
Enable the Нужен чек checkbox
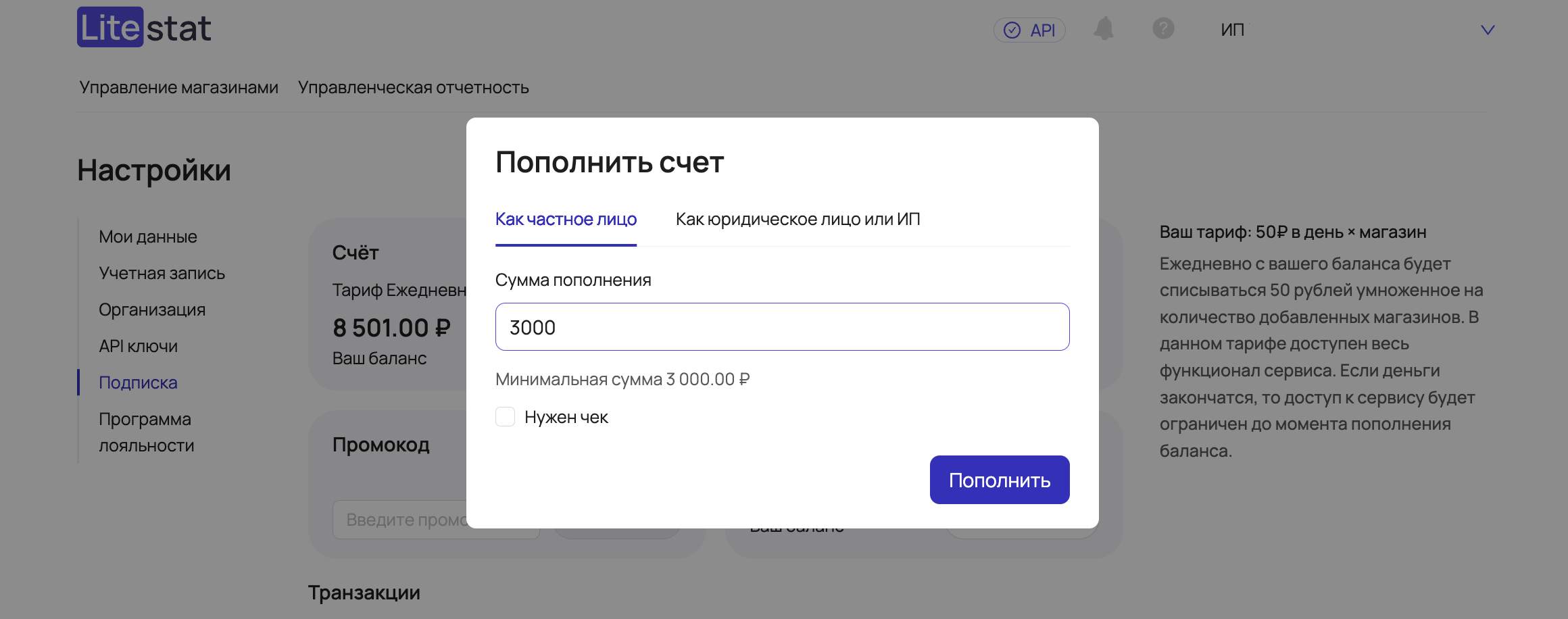click(x=506, y=417)
